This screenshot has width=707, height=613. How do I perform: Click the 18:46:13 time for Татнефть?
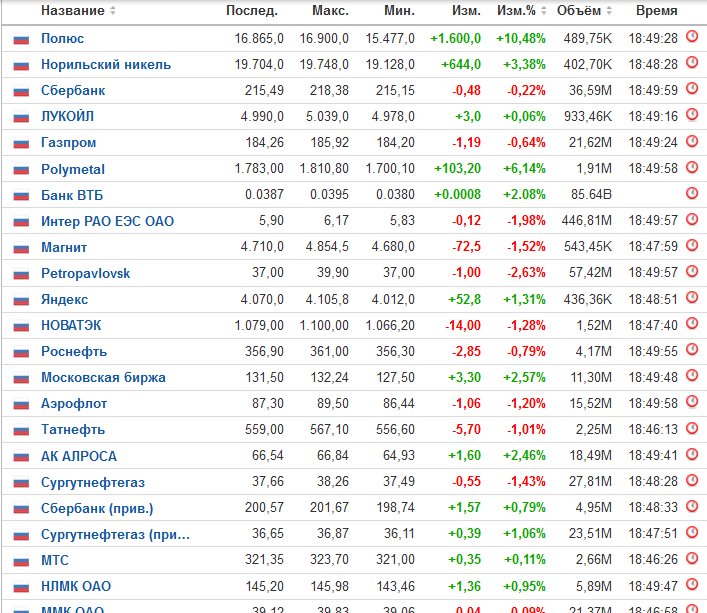coord(653,430)
